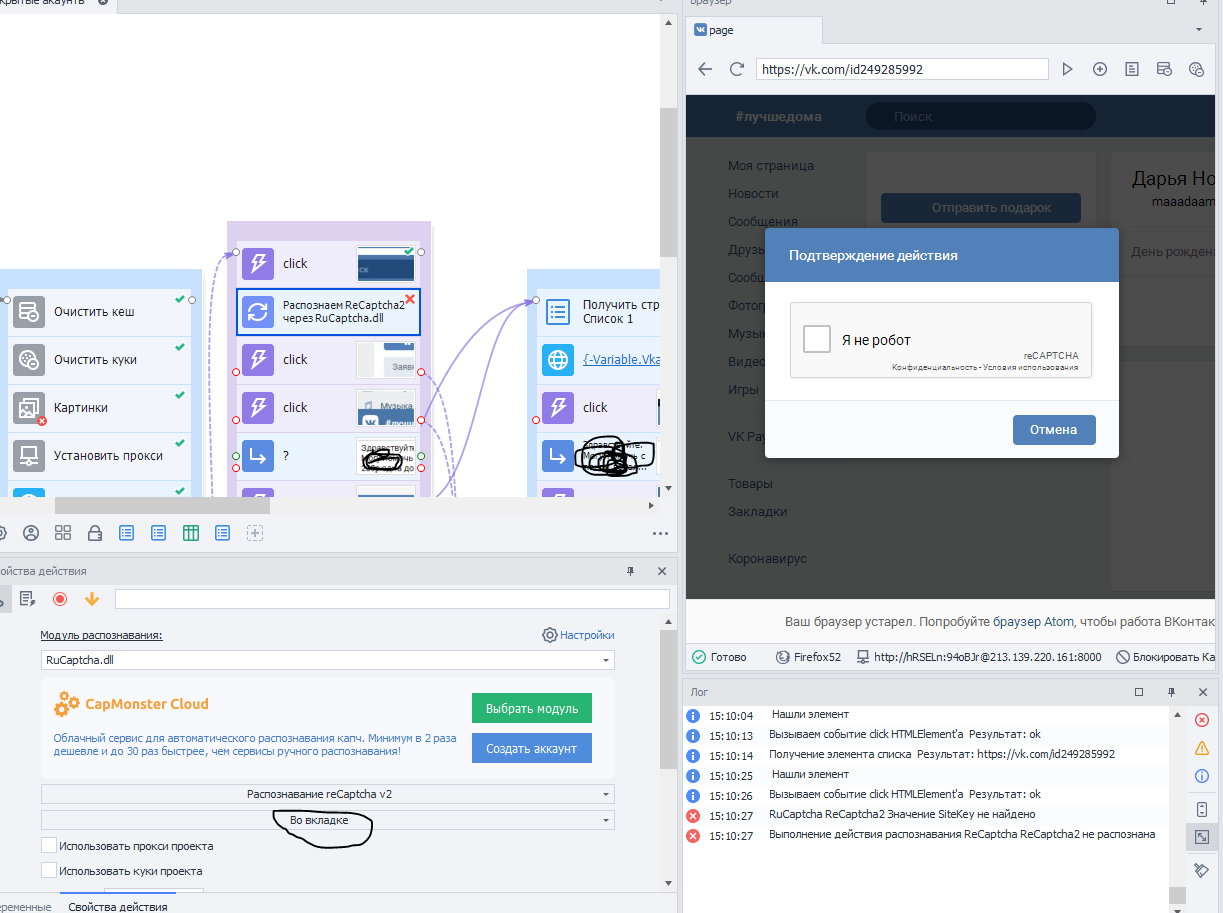The image size is (1223, 913).
Task: Click the green table icon under the canvas
Action: pos(191,533)
